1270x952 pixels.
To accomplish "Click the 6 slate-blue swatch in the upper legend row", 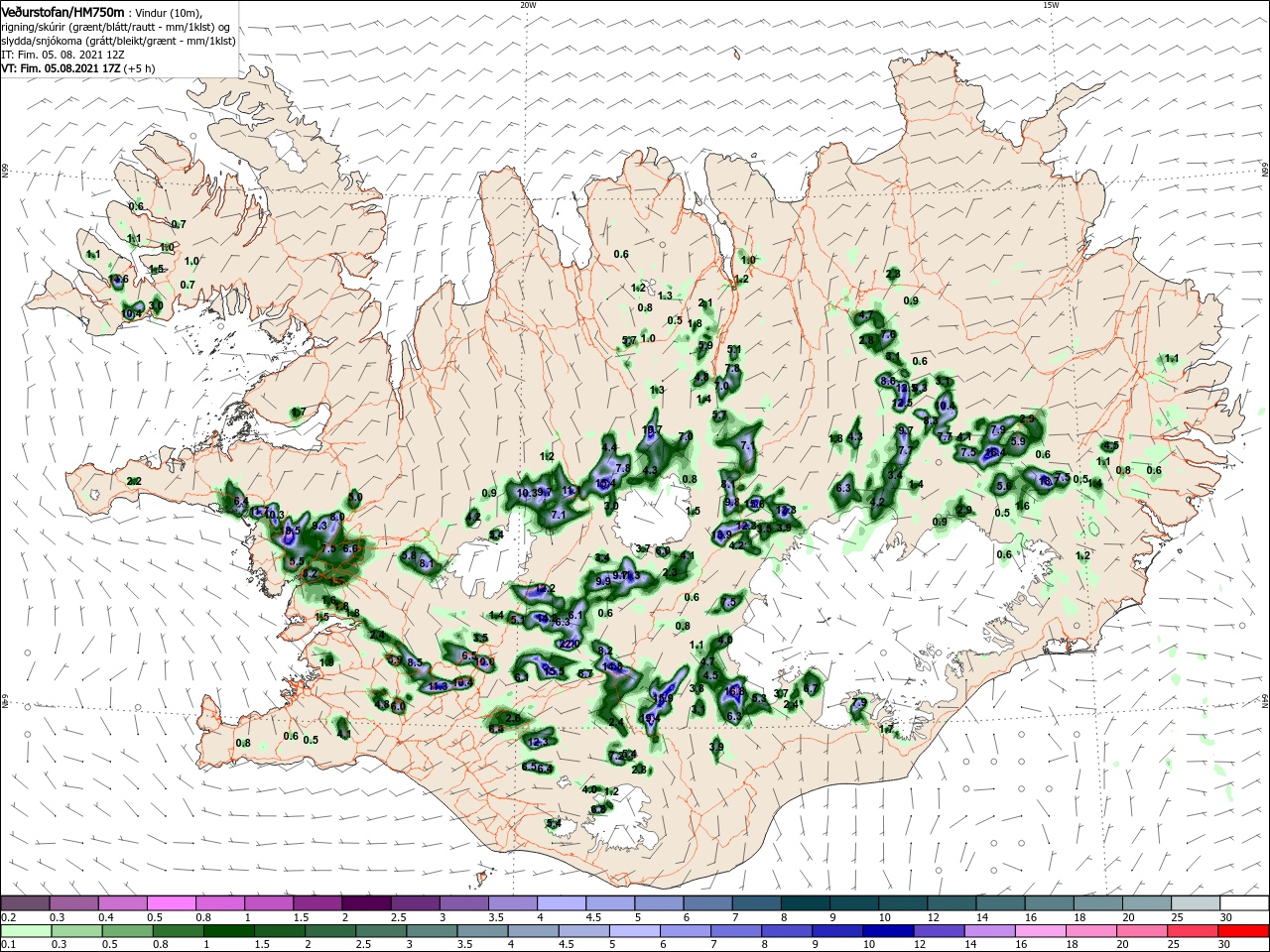I will (706, 903).
